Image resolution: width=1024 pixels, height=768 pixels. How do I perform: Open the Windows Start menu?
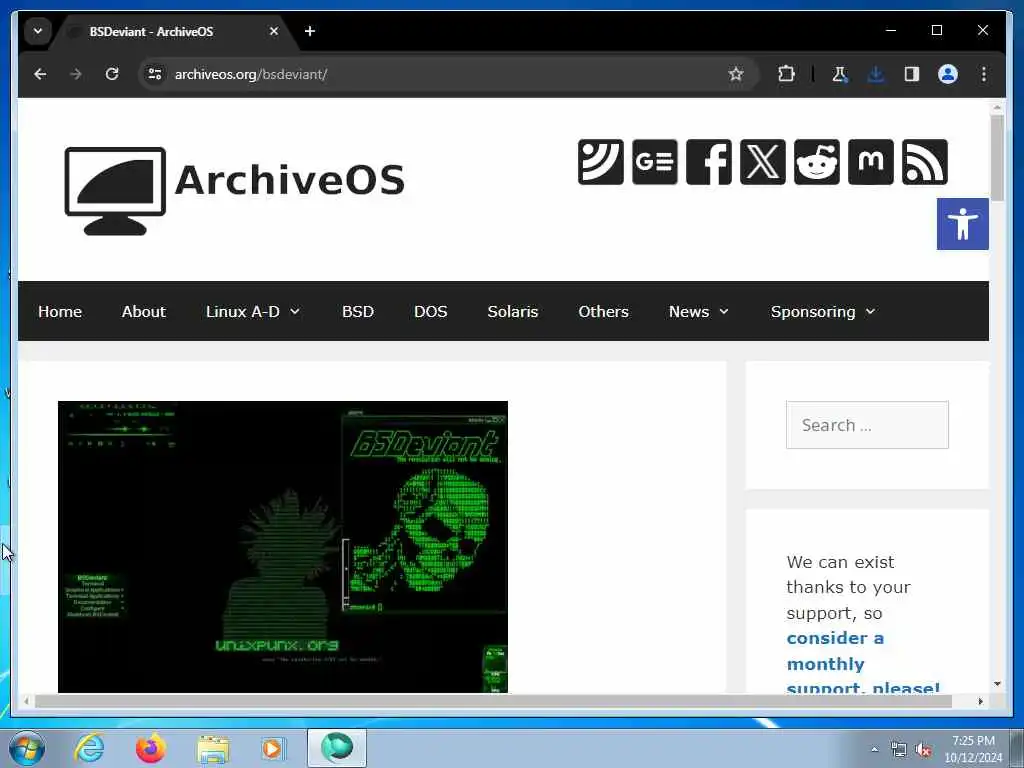pos(27,748)
